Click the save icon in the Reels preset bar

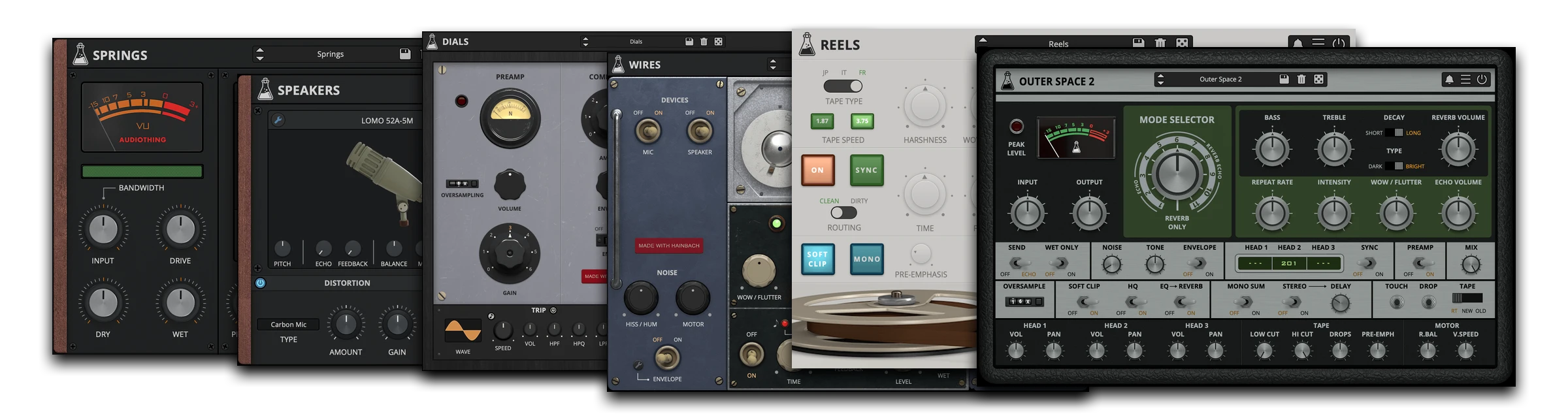click(x=1138, y=43)
